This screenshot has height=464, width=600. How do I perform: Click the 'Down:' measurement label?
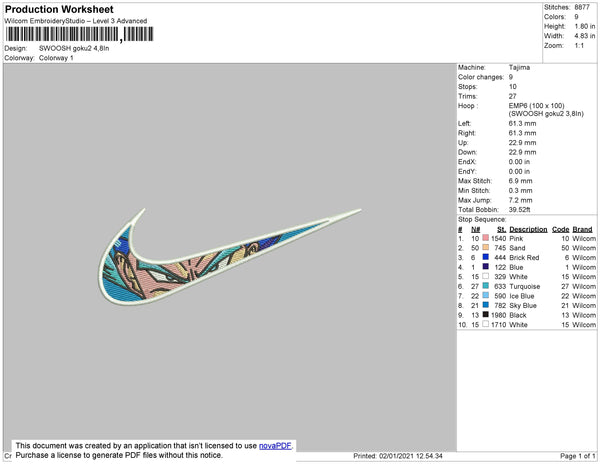point(467,152)
